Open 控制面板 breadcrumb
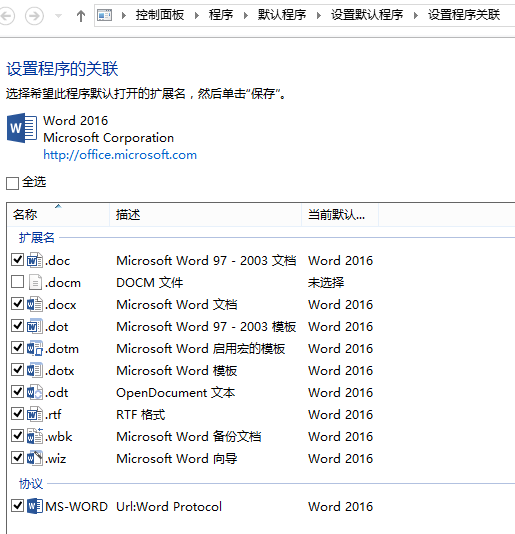Viewport: 515px width, 534px height. click(160, 15)
